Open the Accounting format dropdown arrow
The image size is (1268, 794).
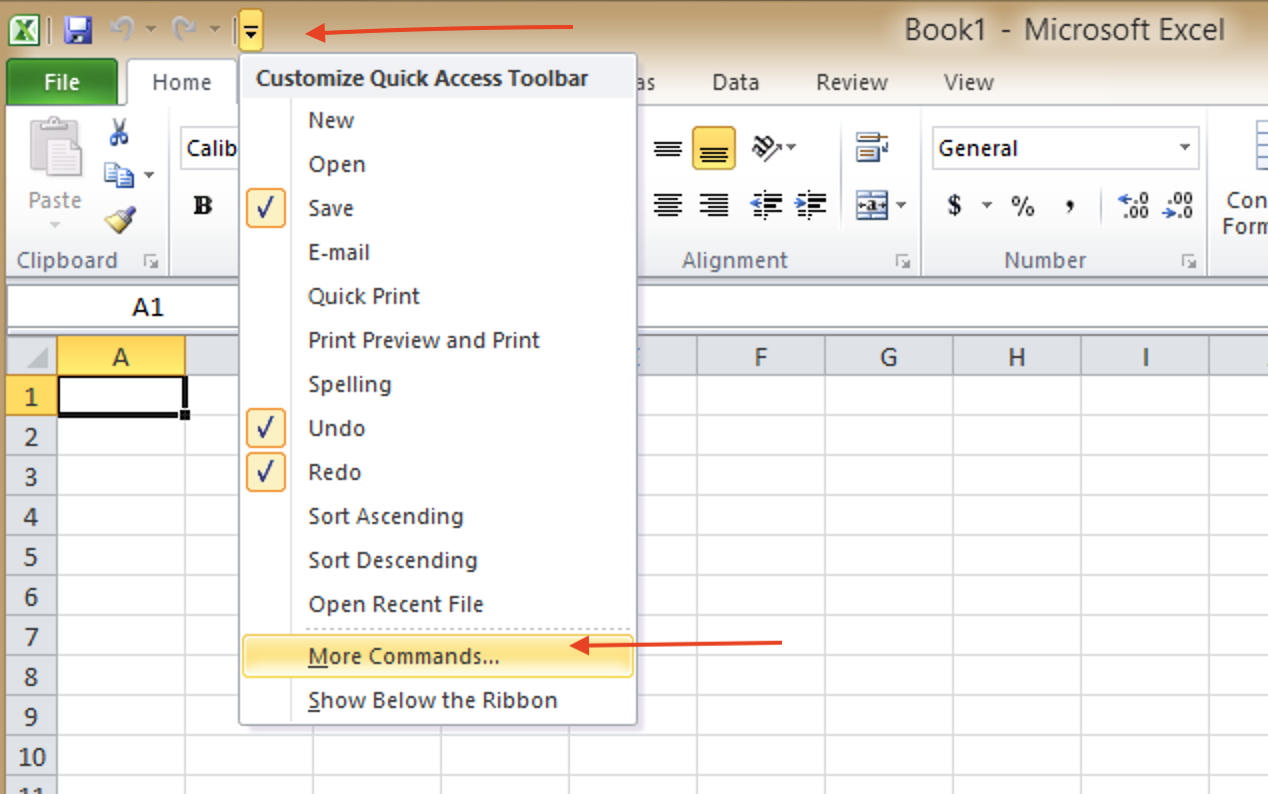[x=987, y=206]
